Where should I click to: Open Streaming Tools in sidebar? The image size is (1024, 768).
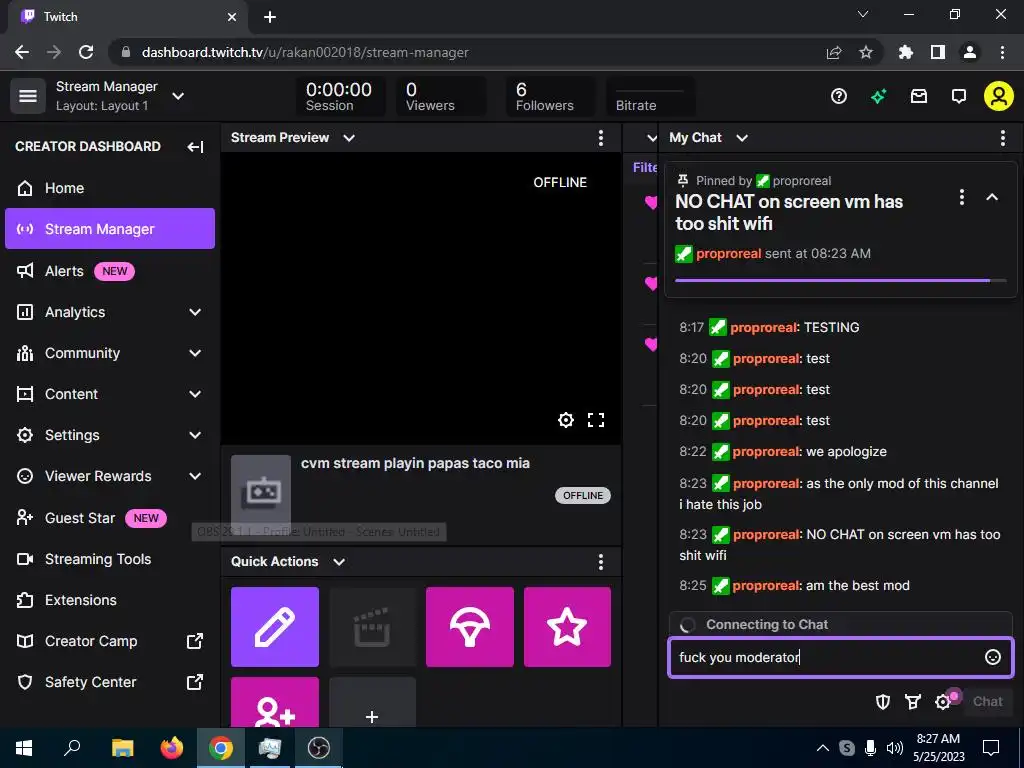tap(110, 559)
